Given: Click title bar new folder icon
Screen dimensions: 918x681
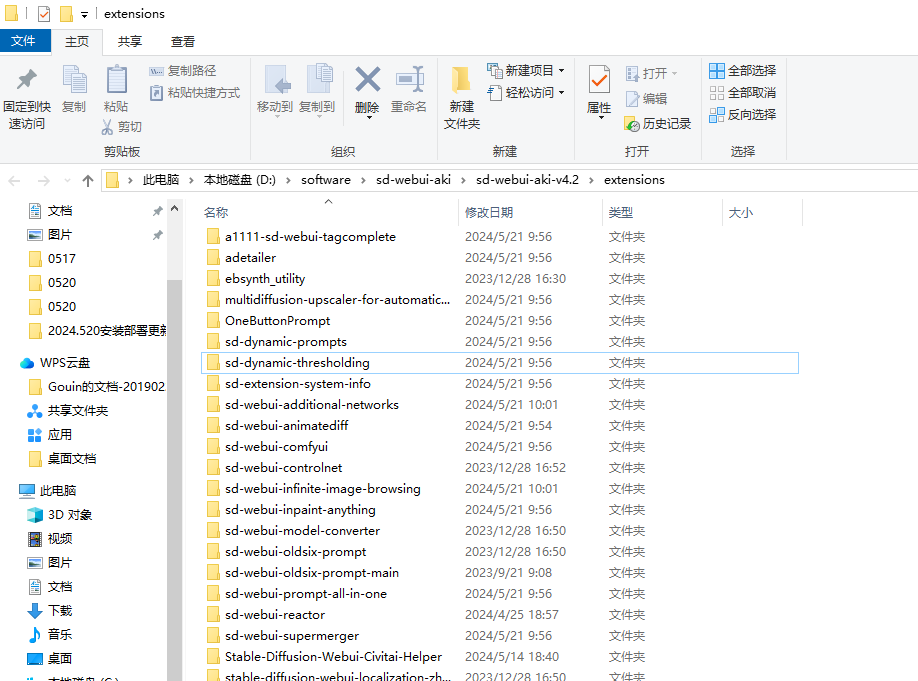Looking at the screenshot, I should pos(66,13).
